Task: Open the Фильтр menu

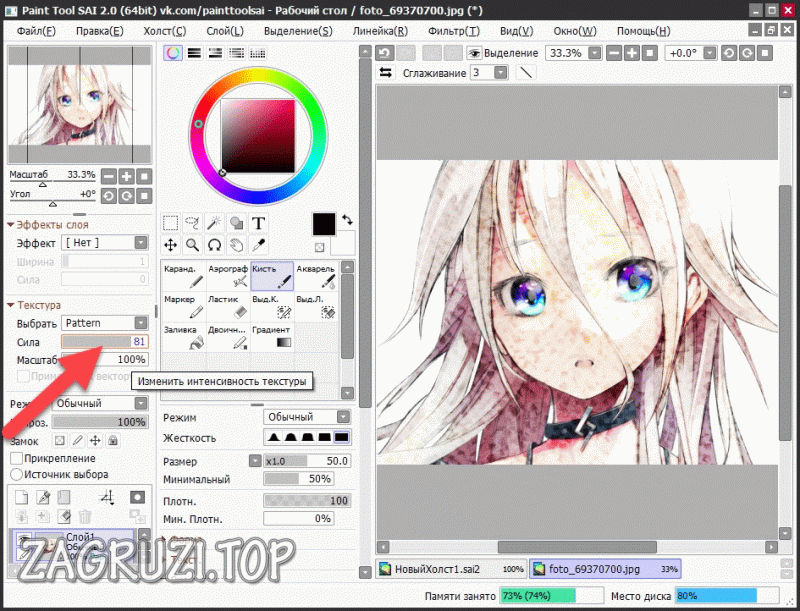Action: (x=454, y=31)
